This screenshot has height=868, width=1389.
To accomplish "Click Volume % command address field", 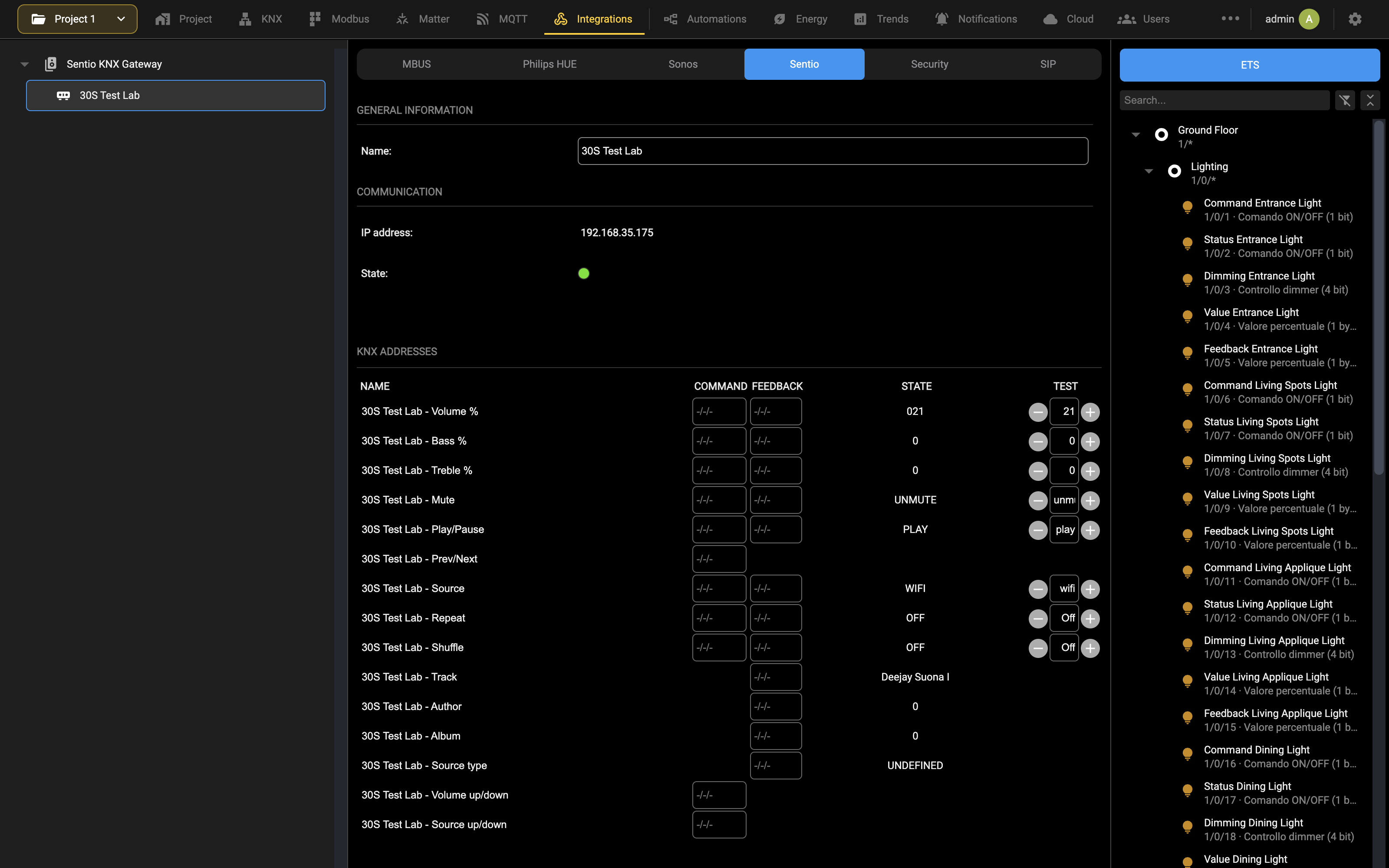I will (x=719, y=411).
